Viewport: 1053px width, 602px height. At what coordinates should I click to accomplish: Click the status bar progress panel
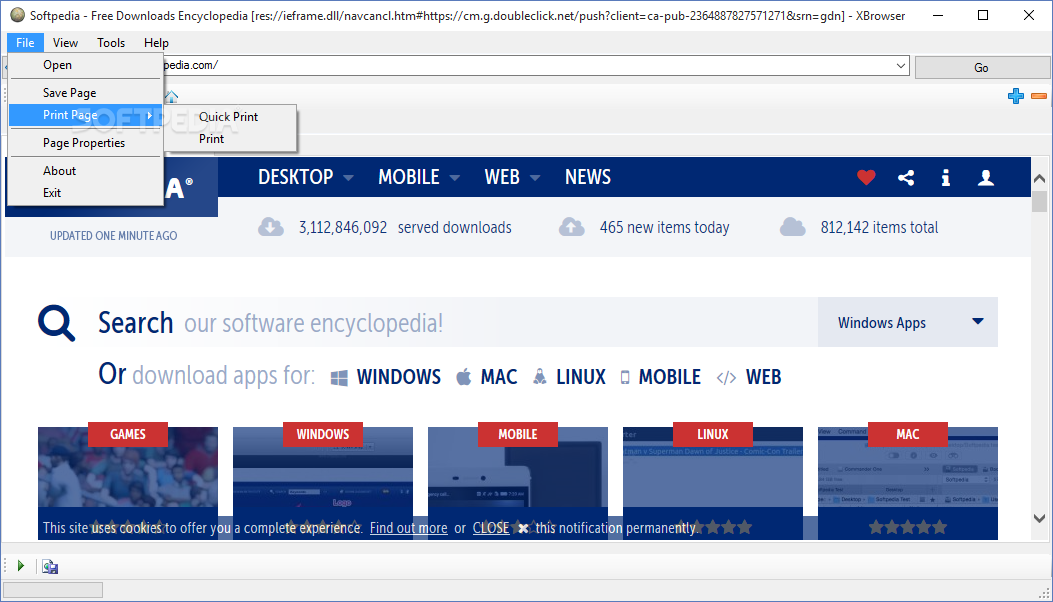point(54,590)
